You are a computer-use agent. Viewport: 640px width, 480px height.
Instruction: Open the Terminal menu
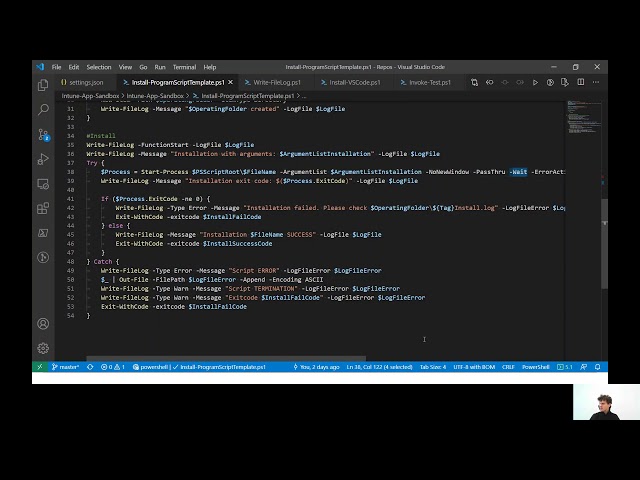point(184,67)
